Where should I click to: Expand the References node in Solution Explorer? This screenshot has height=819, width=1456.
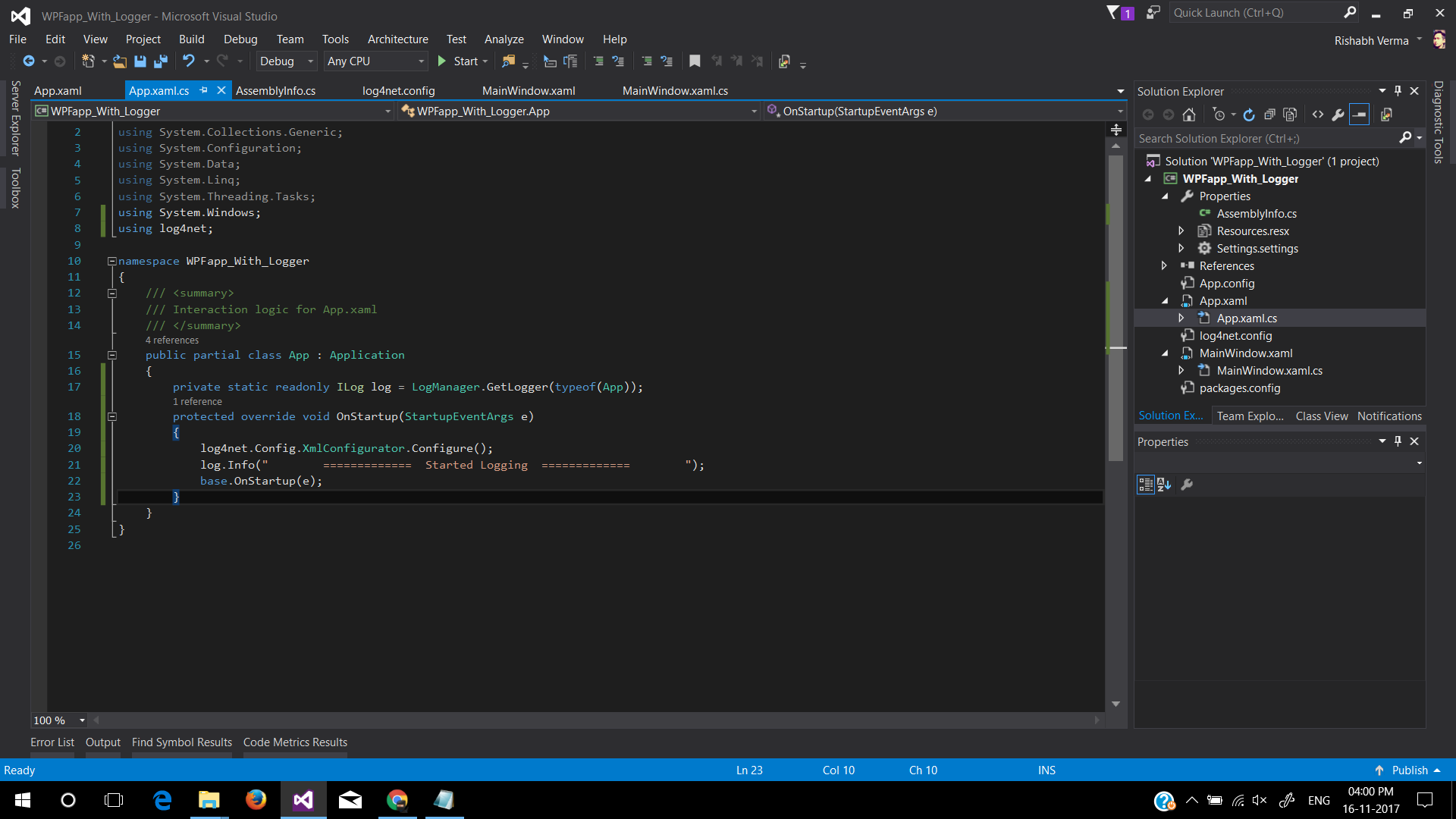1166,265
